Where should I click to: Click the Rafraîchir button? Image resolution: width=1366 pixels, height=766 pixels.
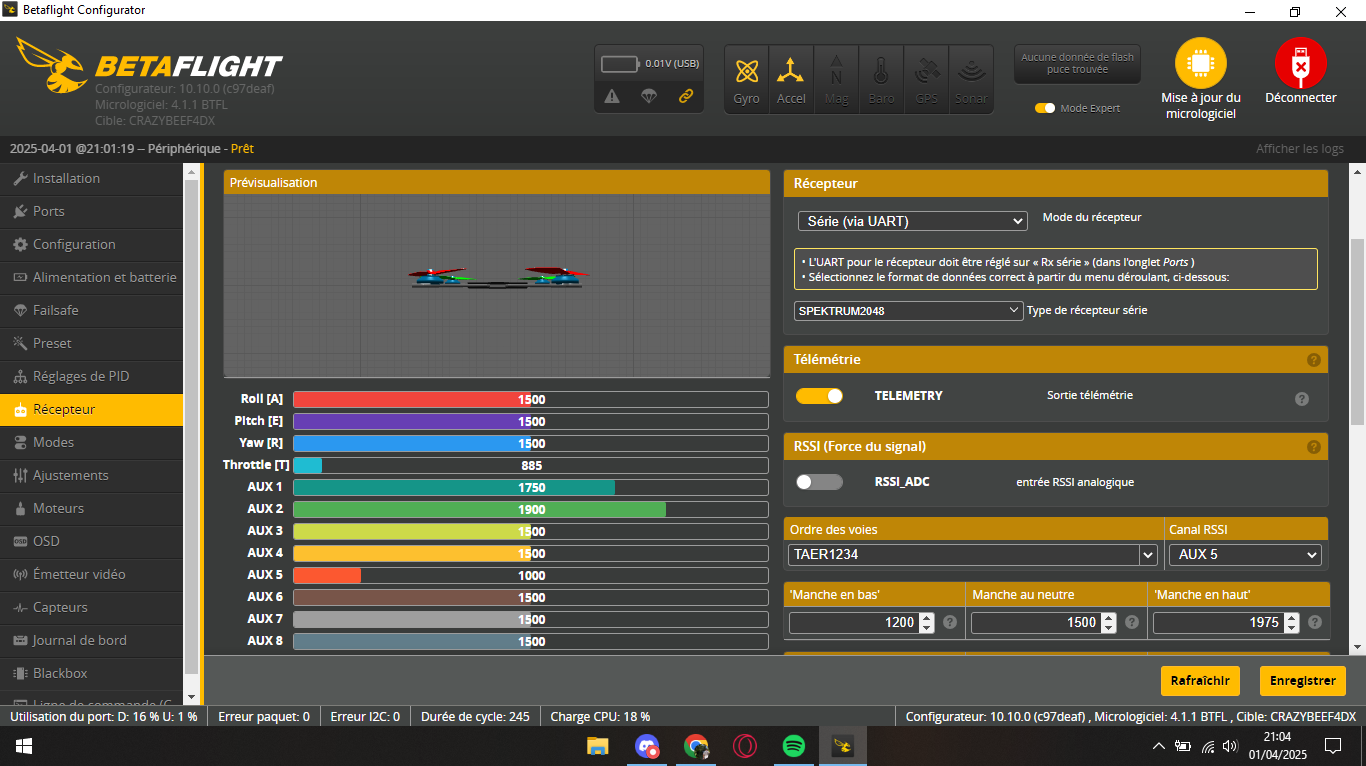point(1200,681)
